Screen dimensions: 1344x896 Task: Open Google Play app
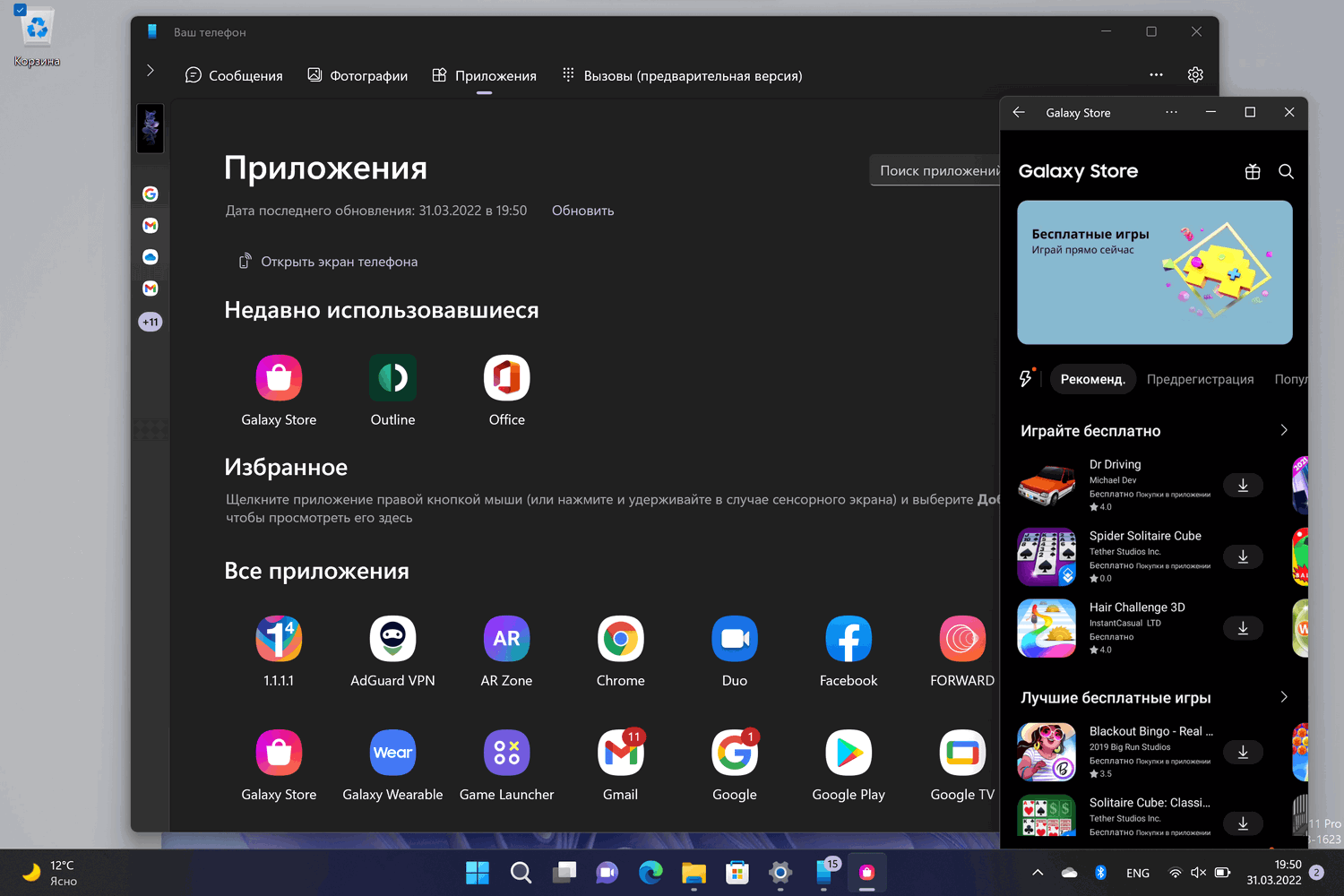click(849, 753)
